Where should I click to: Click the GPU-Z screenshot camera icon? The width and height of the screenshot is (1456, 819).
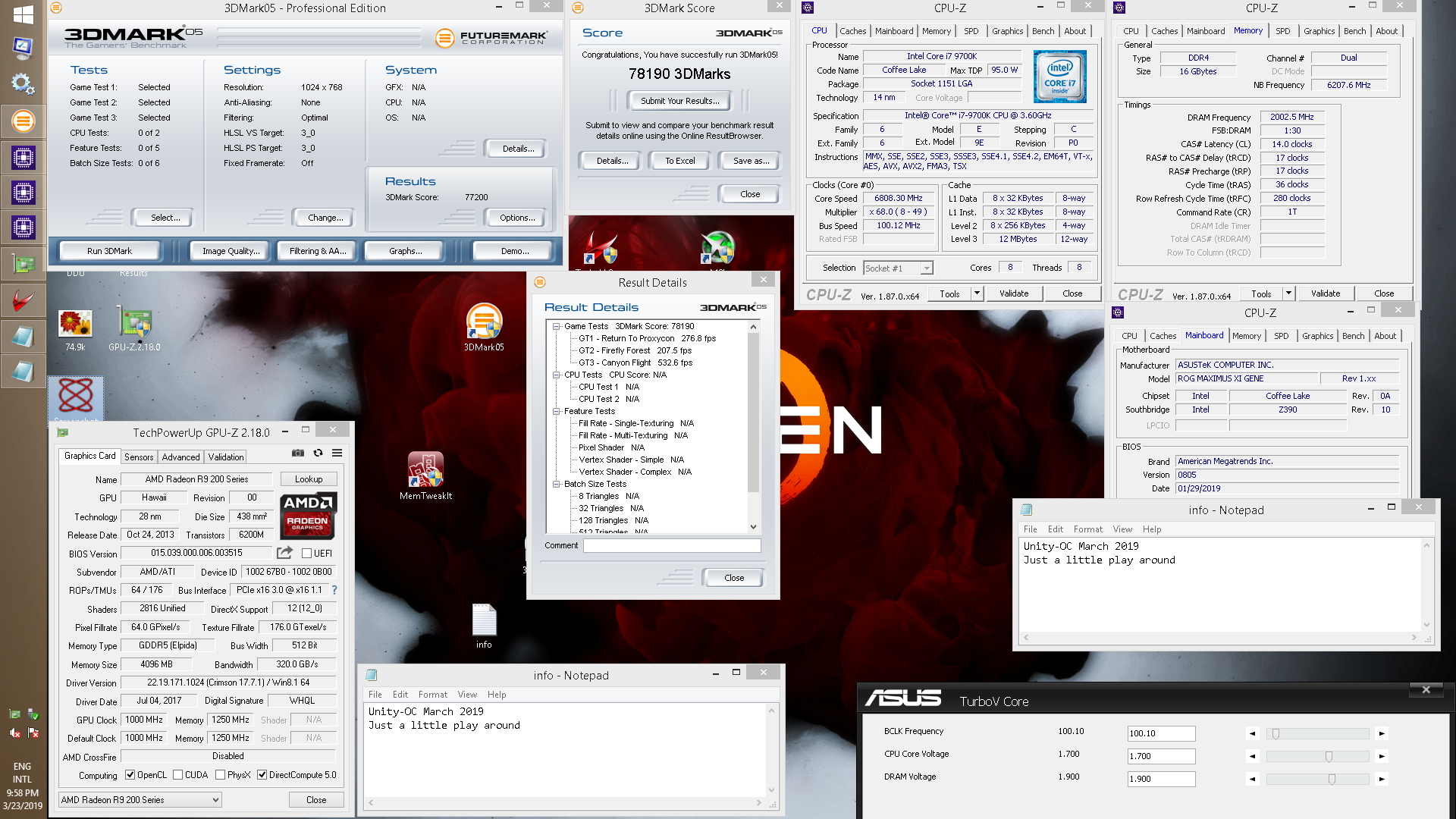click(298, 453)
